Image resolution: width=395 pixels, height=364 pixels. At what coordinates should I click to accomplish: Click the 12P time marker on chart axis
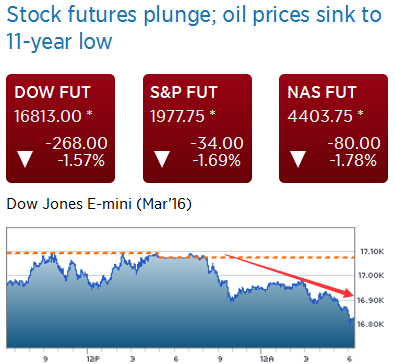(x=93, y=359)
